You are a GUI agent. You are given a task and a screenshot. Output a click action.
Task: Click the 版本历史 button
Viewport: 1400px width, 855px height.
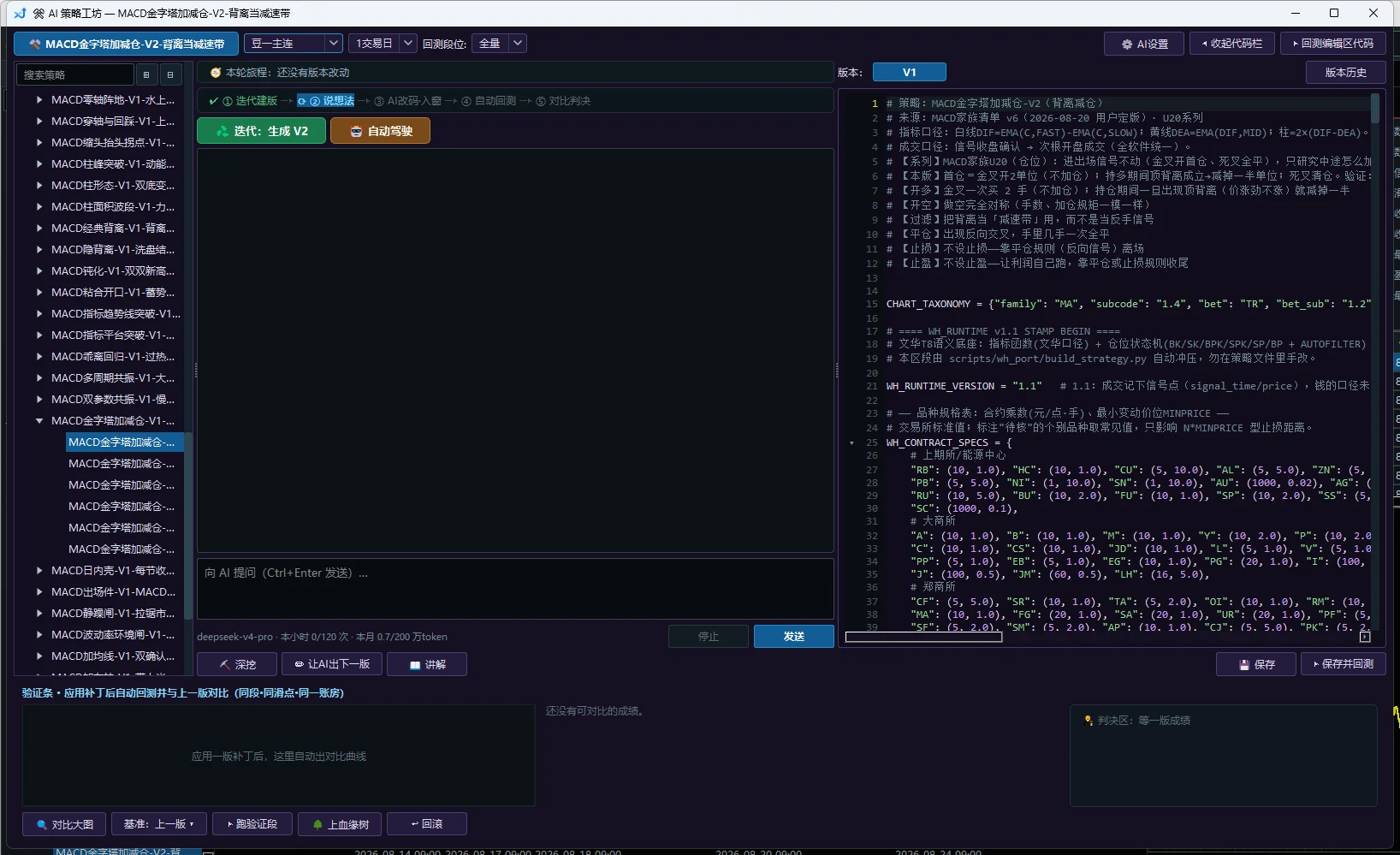[1346, 73]
